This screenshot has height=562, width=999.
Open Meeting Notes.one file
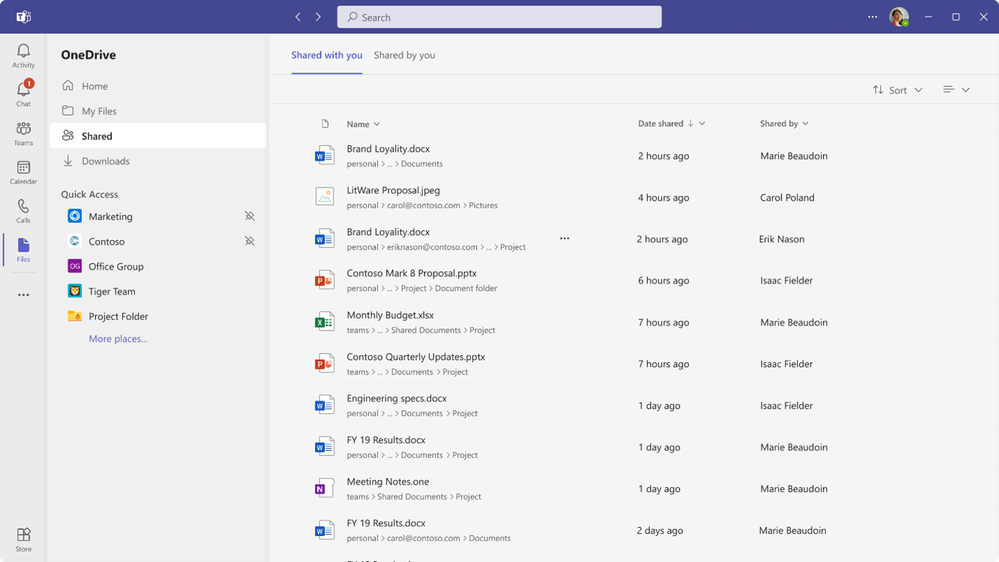pos(388,482)
